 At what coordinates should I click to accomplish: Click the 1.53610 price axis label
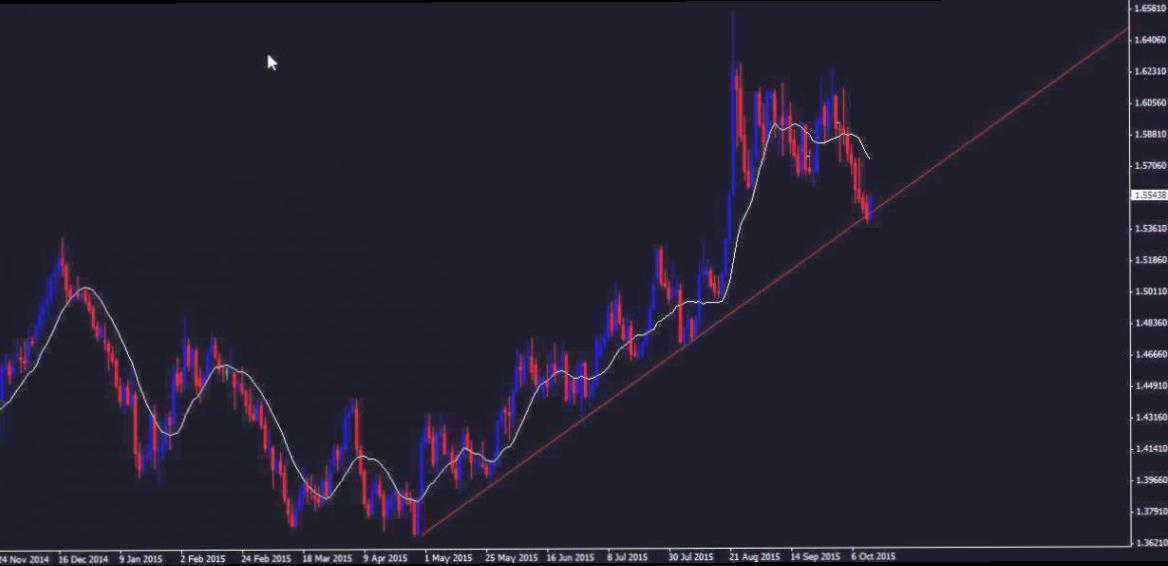click(x=1152, y=229)
